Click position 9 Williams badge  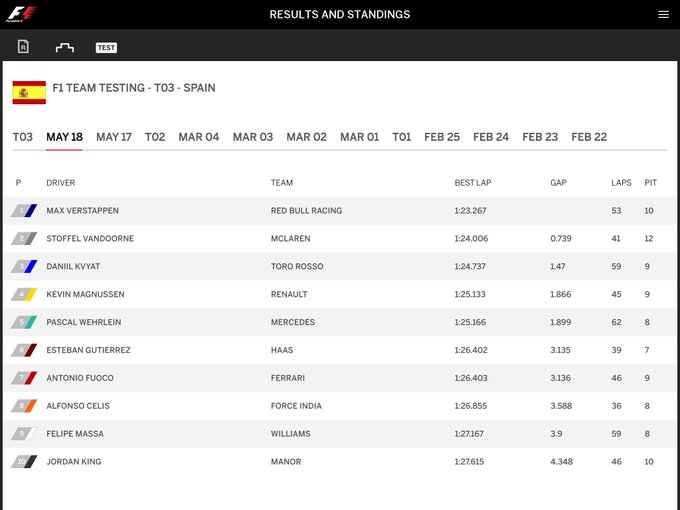coord(24,434)
